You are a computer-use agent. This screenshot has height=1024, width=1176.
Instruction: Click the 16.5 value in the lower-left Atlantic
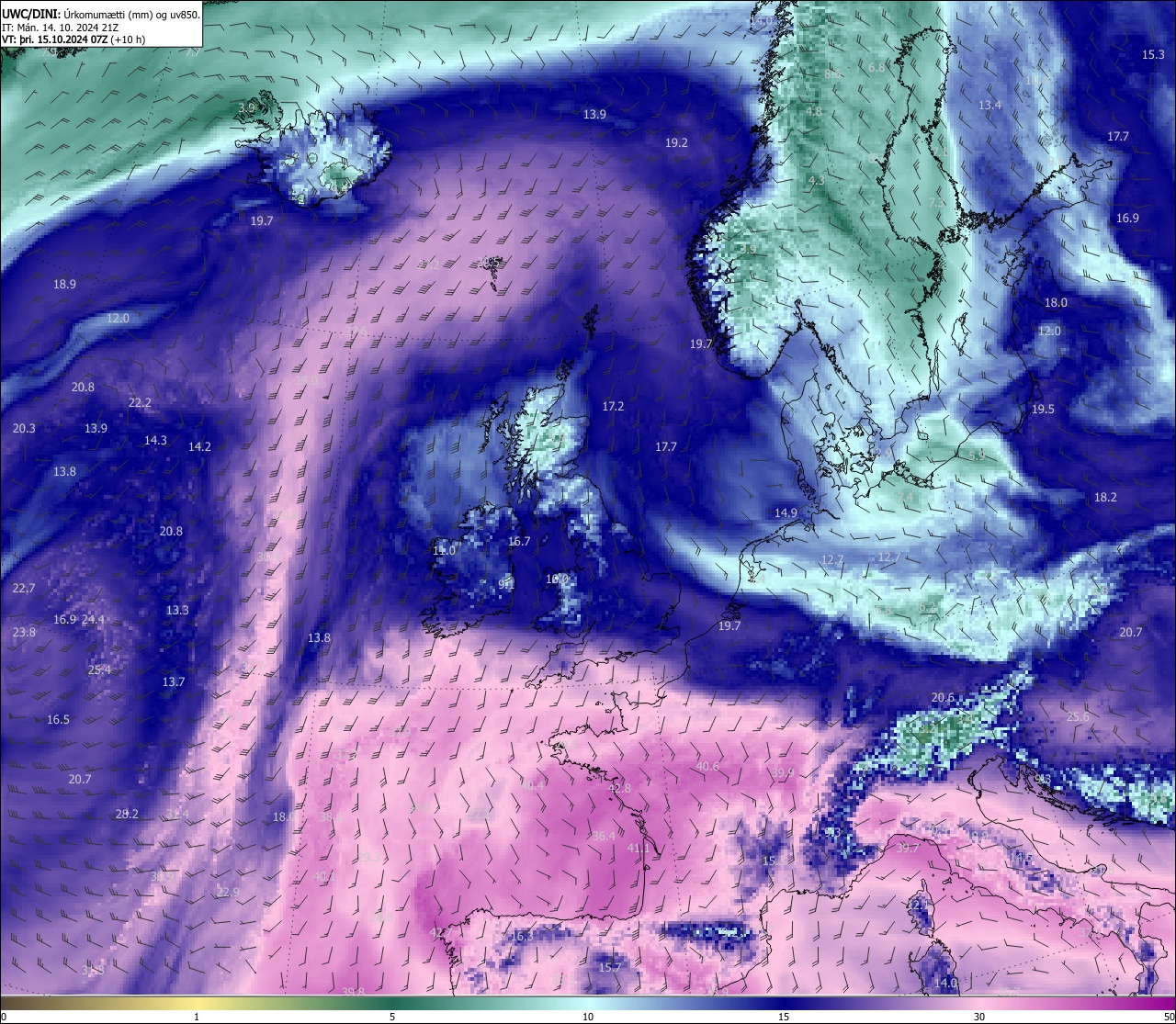pos(58,720)
